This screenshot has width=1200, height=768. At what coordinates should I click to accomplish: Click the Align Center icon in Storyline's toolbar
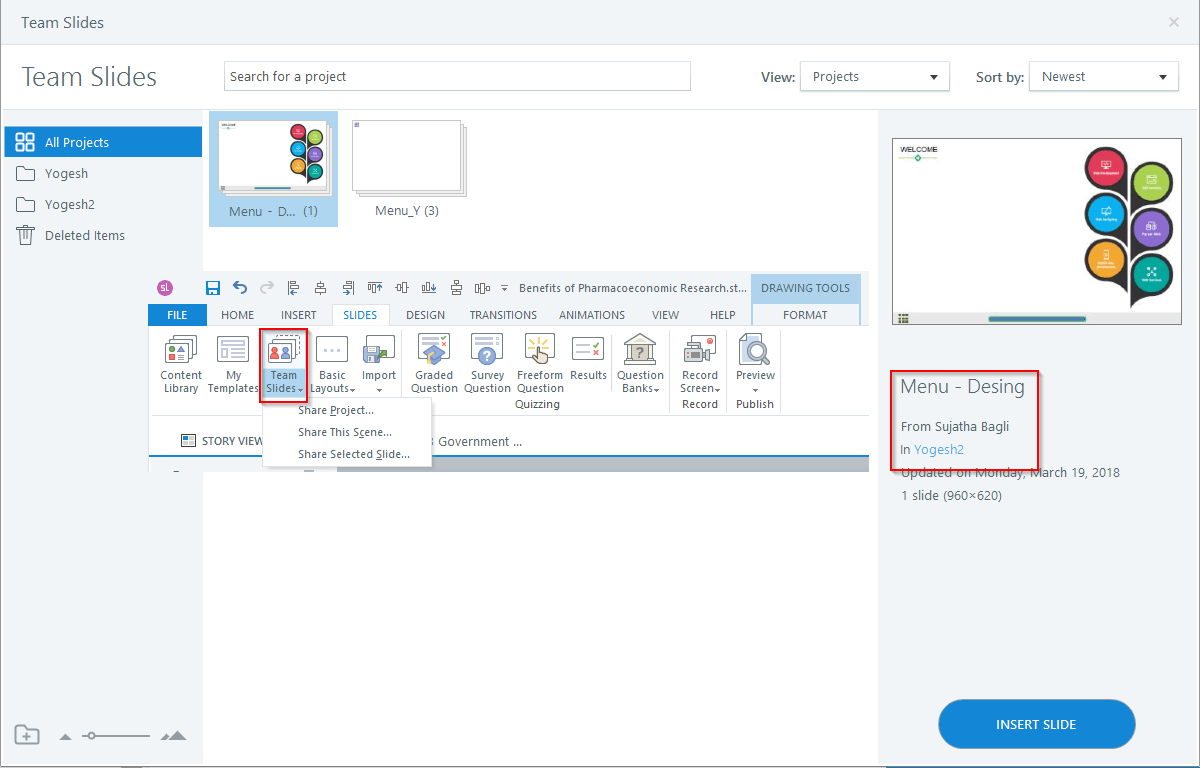(x=320, y=288)
